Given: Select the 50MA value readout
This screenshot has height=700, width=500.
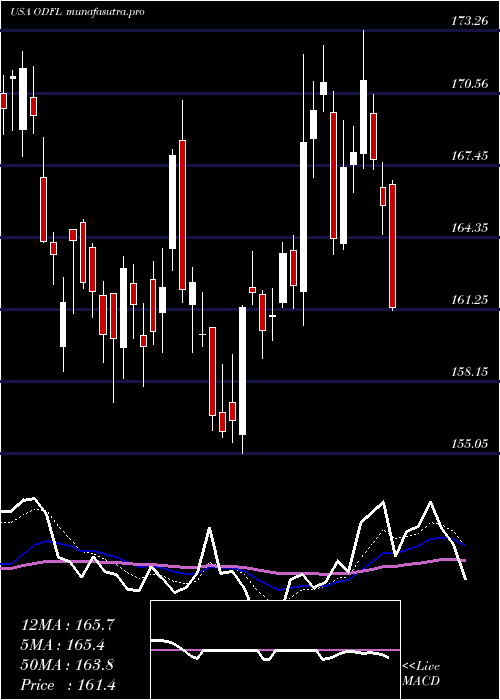Looking at the screenshot, I should tap(67, 665).
